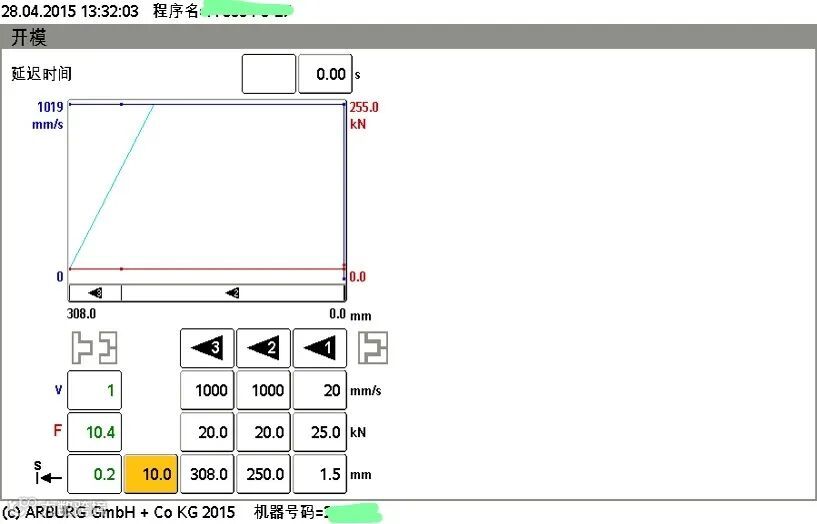Edit the delay time 0.00 s field
The image size is (817, 524).
click(x=325, y=74)
